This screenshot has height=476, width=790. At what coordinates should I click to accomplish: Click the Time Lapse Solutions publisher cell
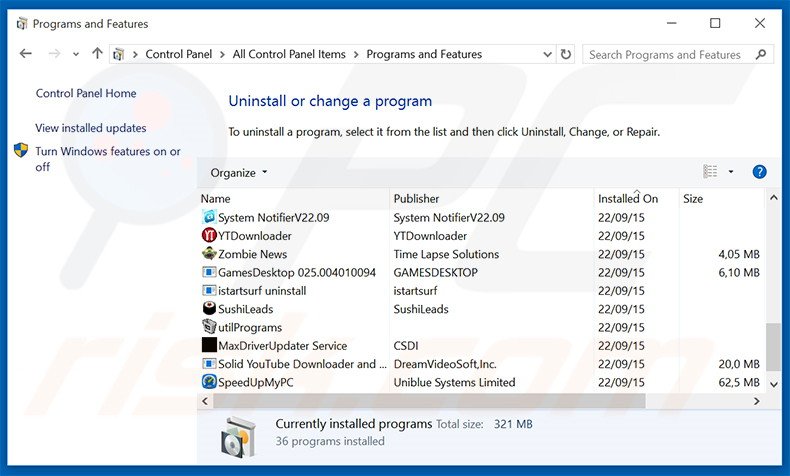(x=446, y=254)
